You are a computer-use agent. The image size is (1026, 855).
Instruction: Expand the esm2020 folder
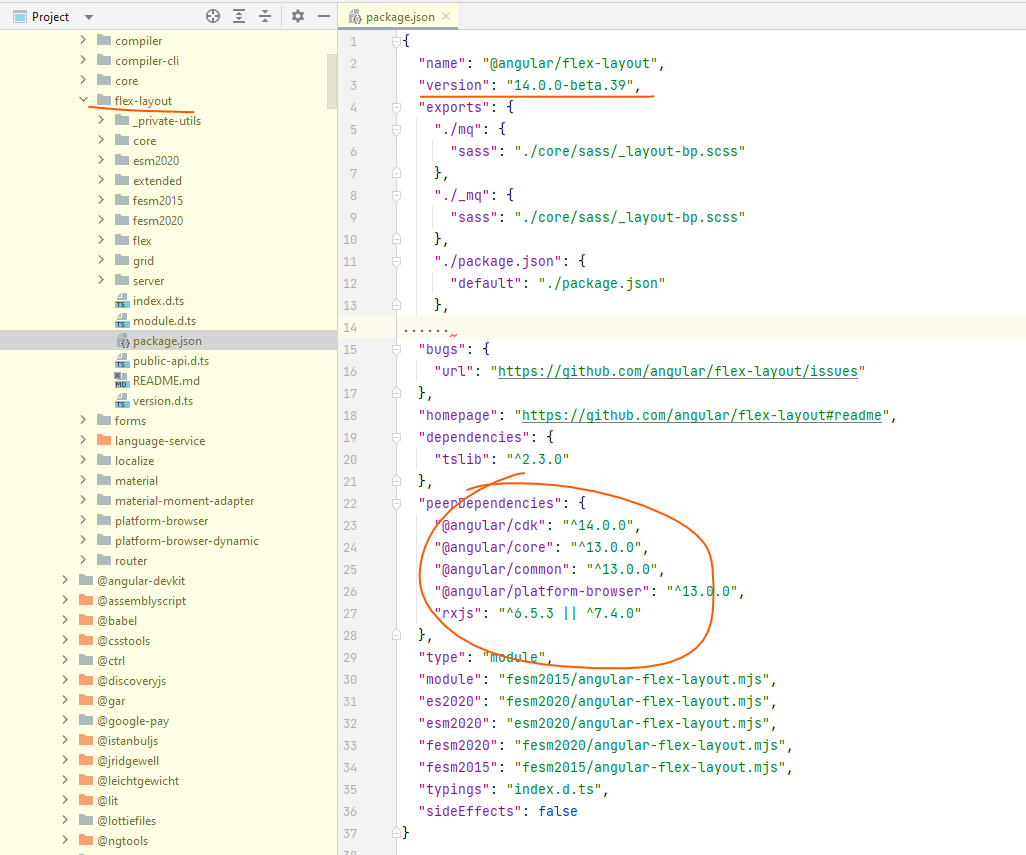pyautogui.click(x=101, y=160)
